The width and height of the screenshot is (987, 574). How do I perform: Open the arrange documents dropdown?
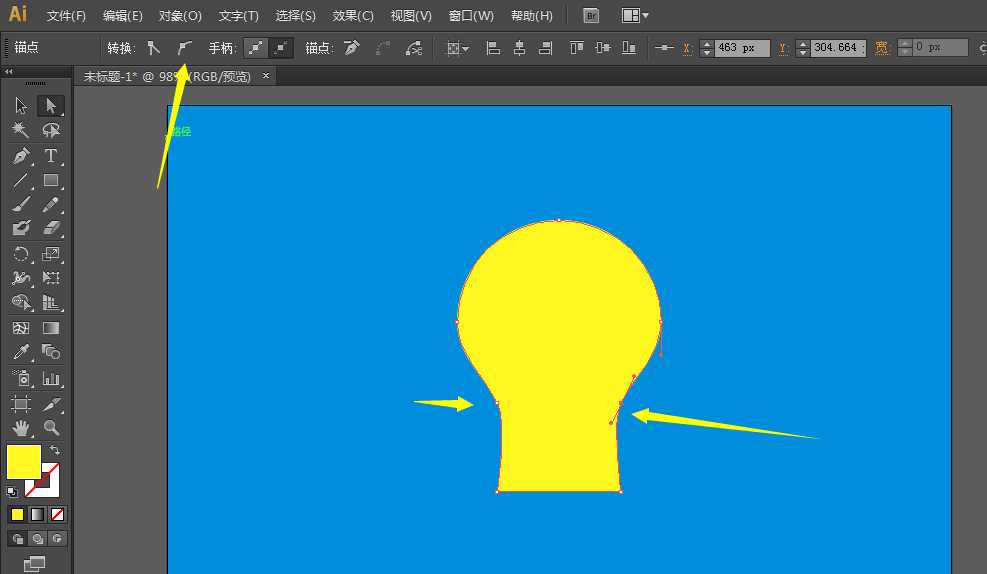coord(635,16)
